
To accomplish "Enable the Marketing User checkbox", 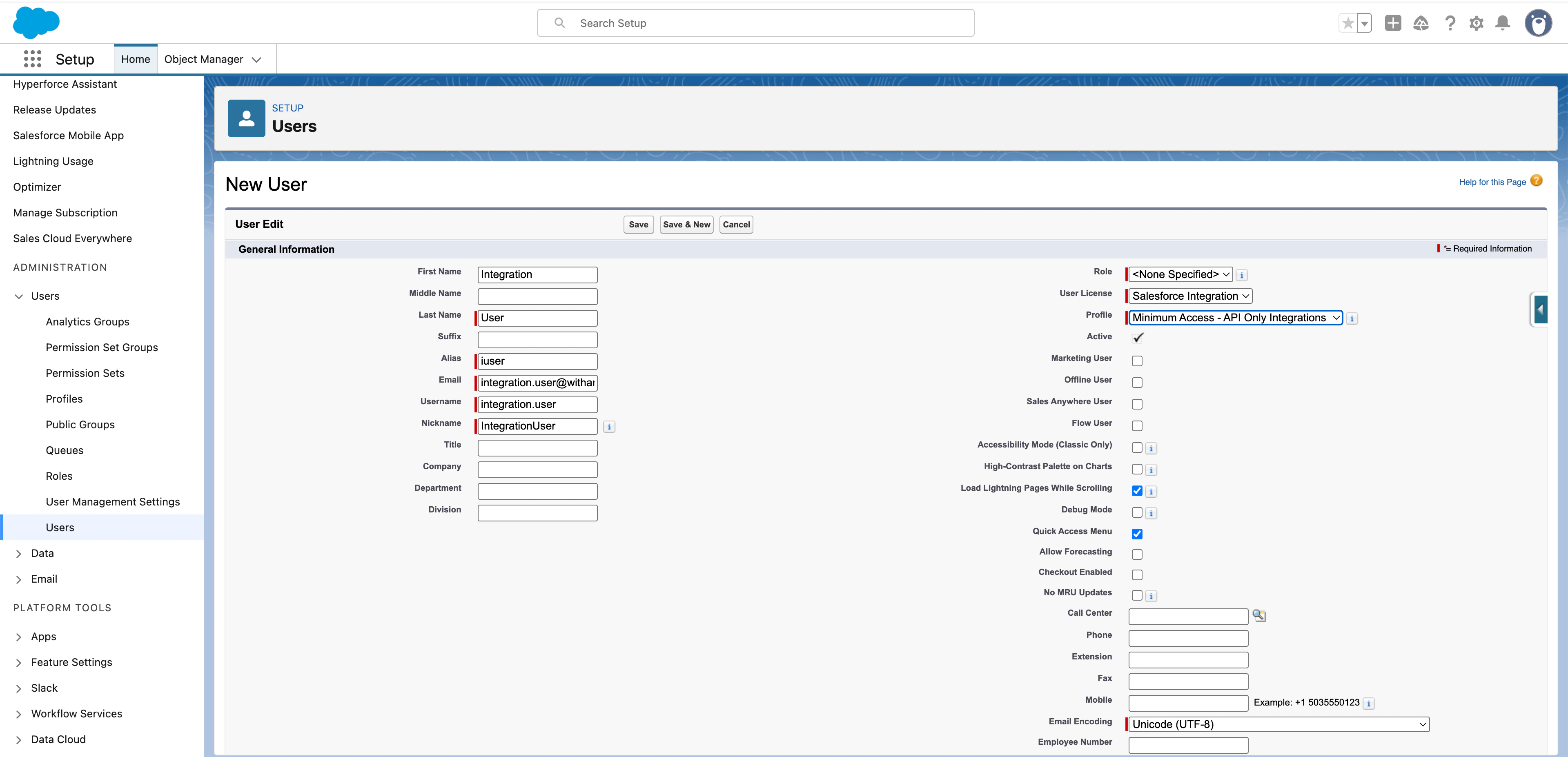I will (x=1136, y=361).
